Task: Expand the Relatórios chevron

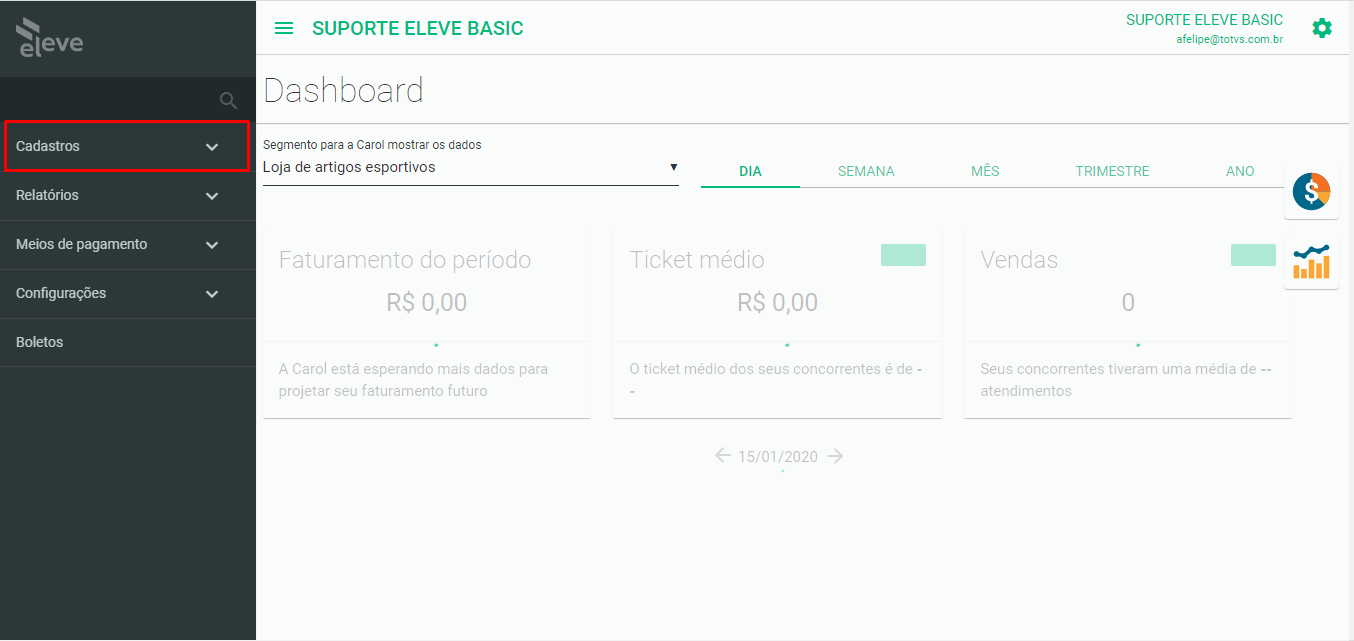Action: 212,196
